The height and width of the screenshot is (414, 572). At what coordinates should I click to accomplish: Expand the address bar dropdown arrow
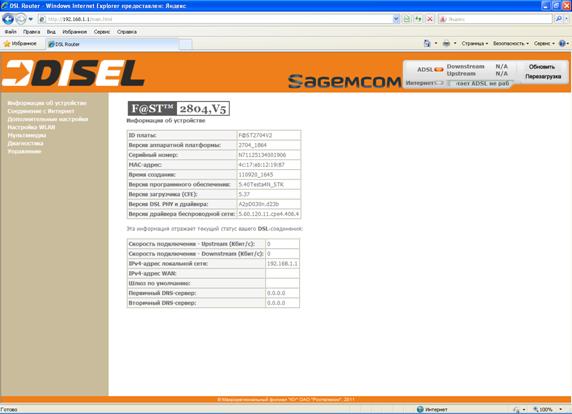[396, 19]
